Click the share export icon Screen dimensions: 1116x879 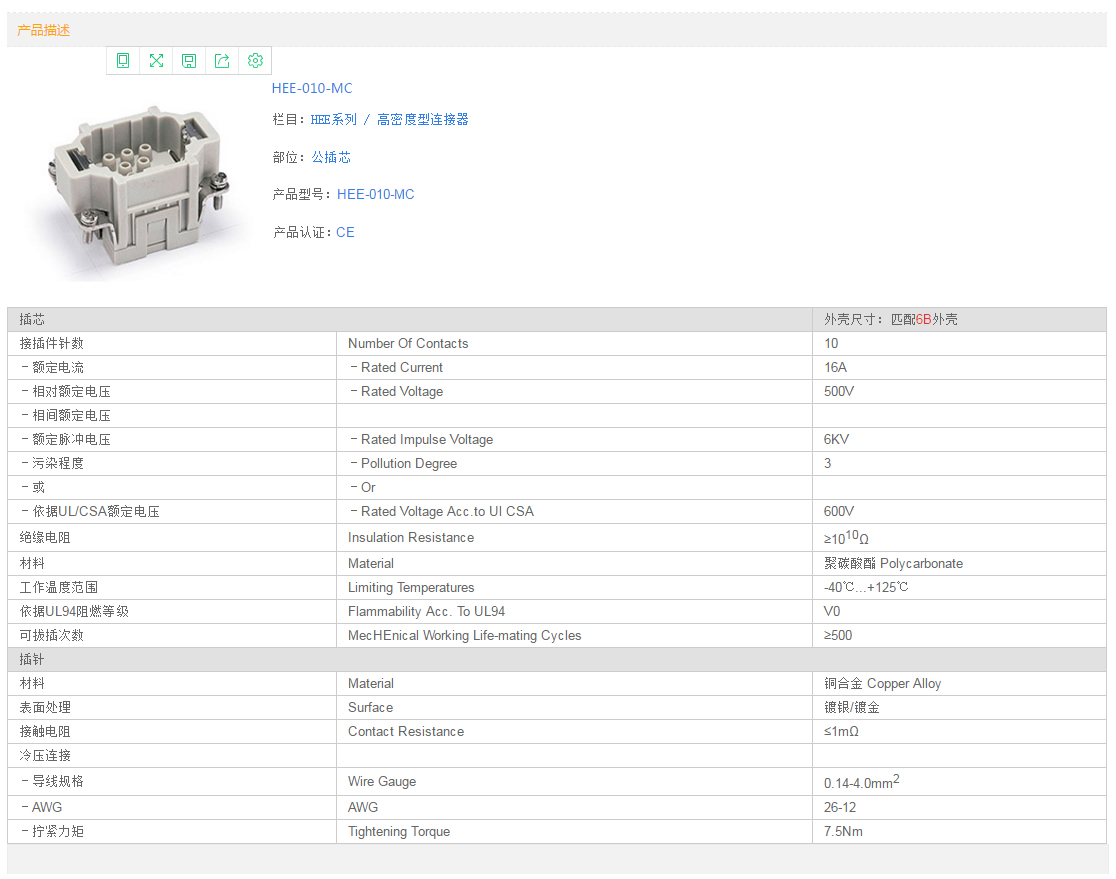click(222, 61)
